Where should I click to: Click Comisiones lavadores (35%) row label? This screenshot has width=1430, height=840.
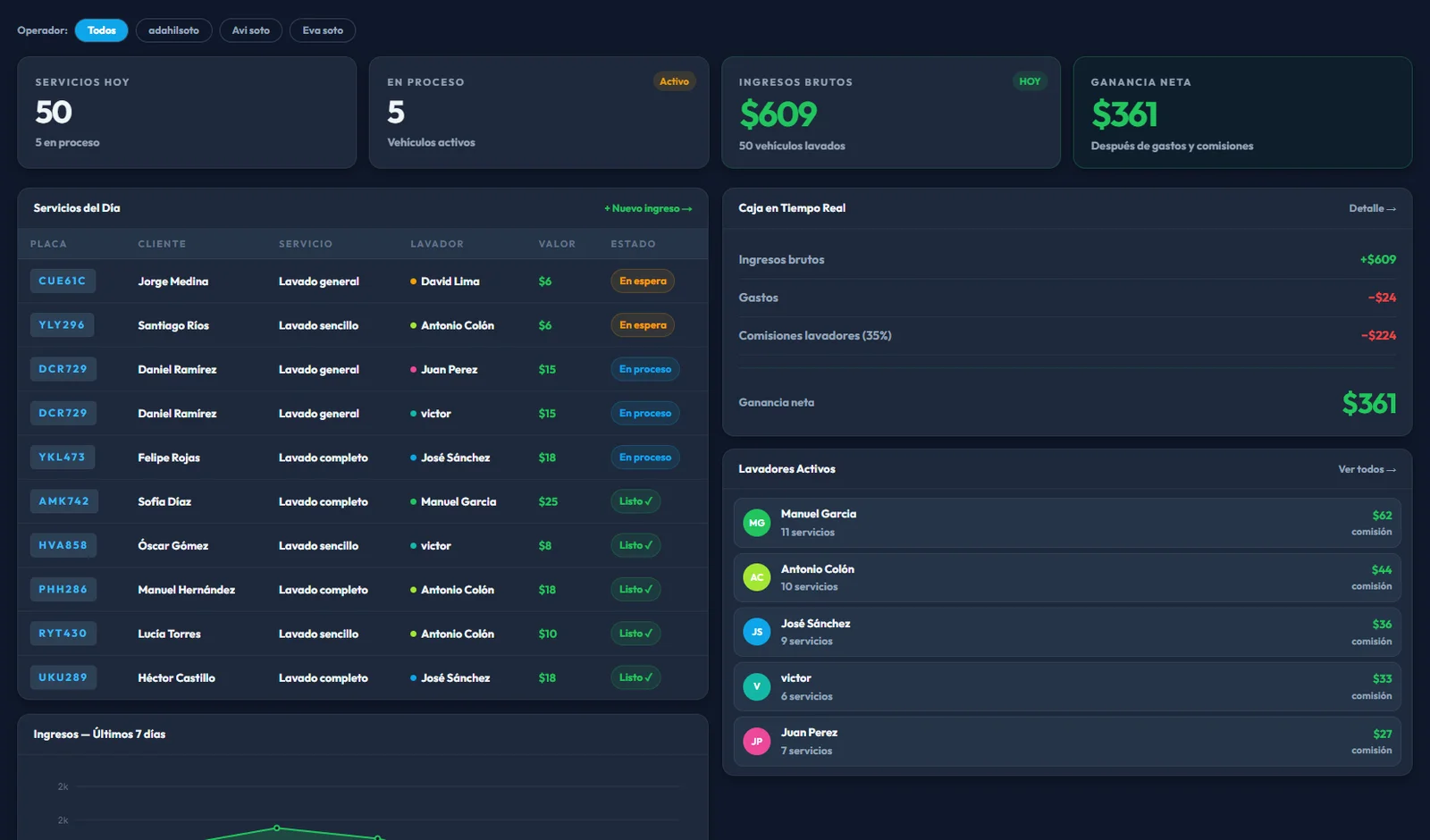click(x=815, y=335)
